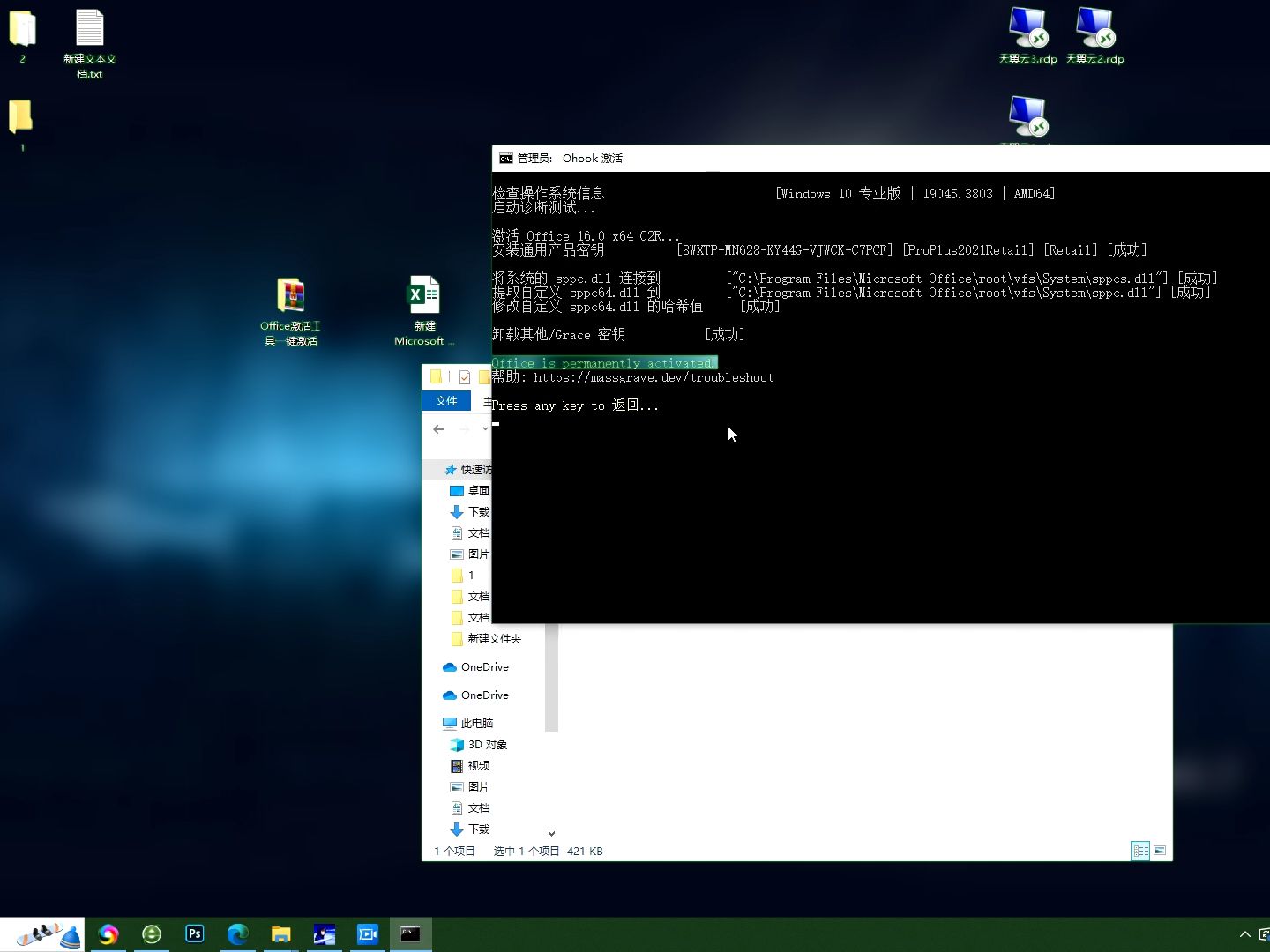Click 'Windows 10 专业版' text in console
The width and height of the screenshot is (1270, 952).
840,194
